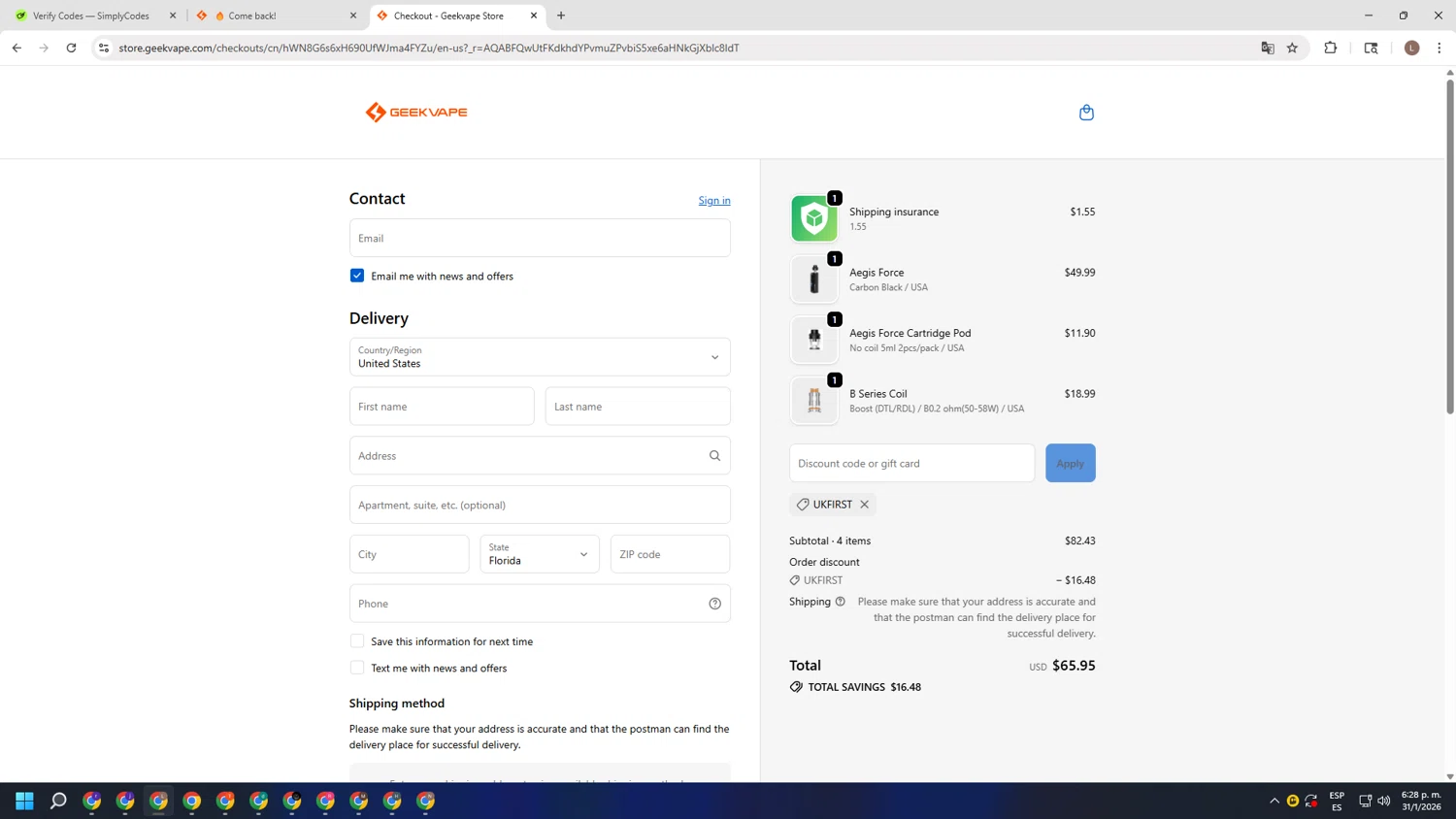Click the phone help question mark icon
This screenshot has height=819, width=1456.
[x=714, y=604]
